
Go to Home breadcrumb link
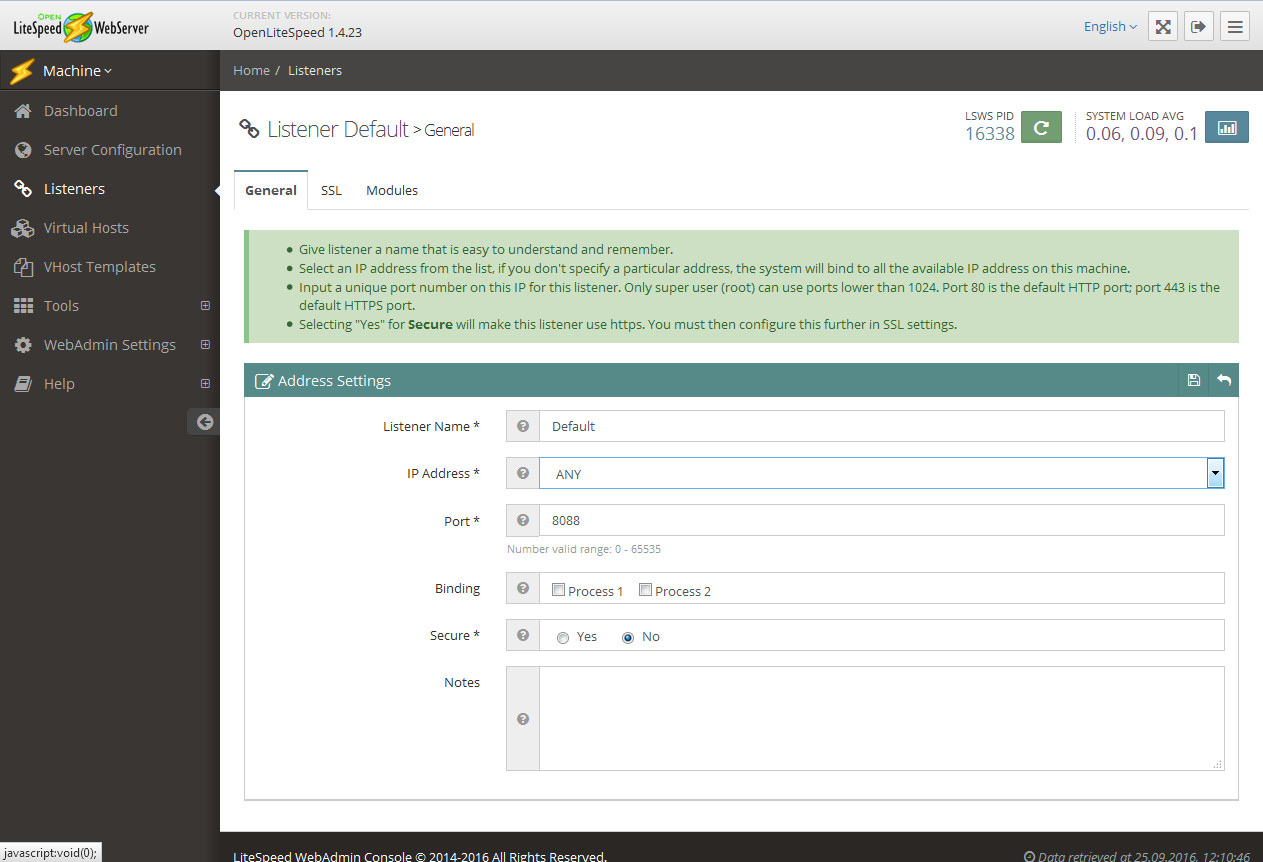tap(251, 70)
